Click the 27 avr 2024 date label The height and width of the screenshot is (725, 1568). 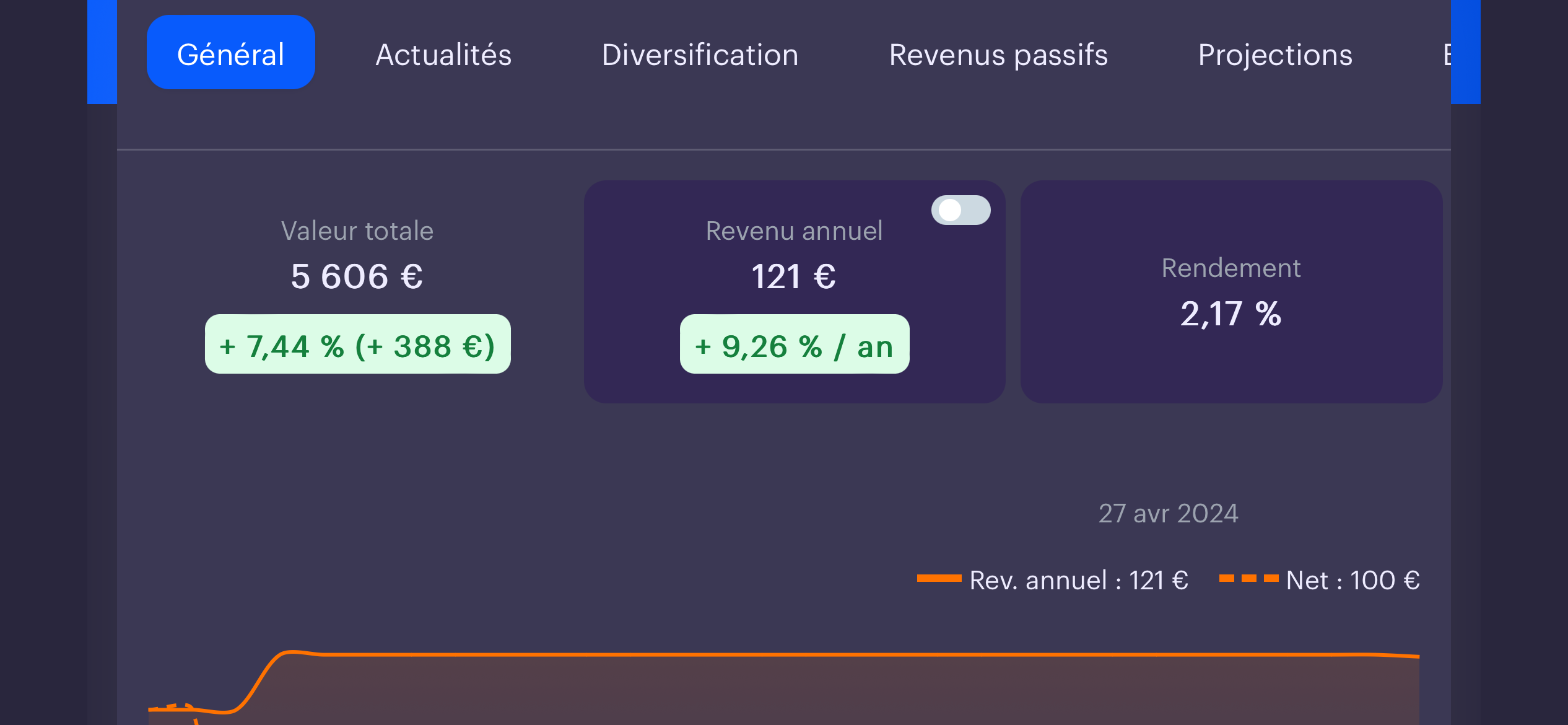point(1168,513)
